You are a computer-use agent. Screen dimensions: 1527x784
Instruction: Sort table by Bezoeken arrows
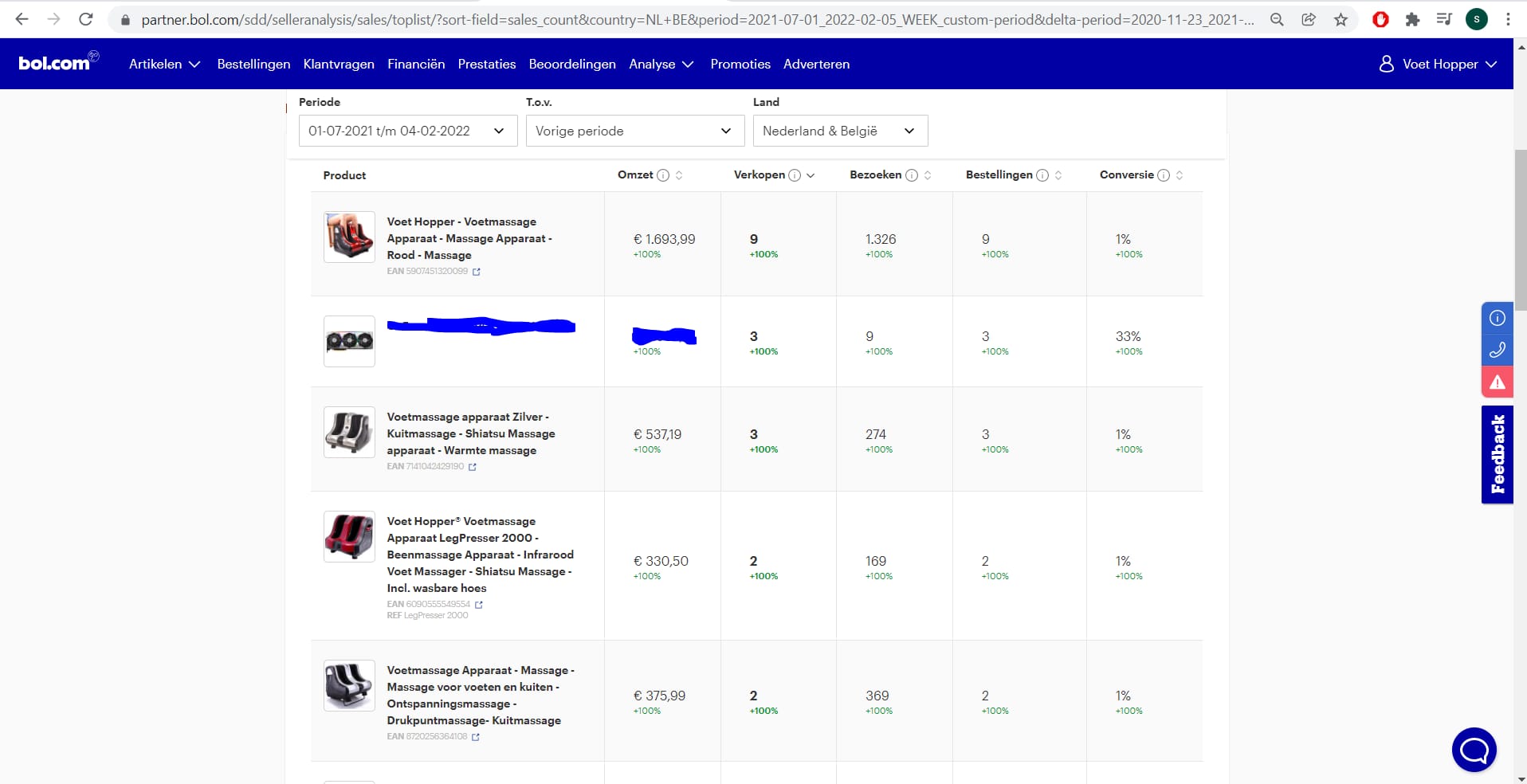pos(928,175)
